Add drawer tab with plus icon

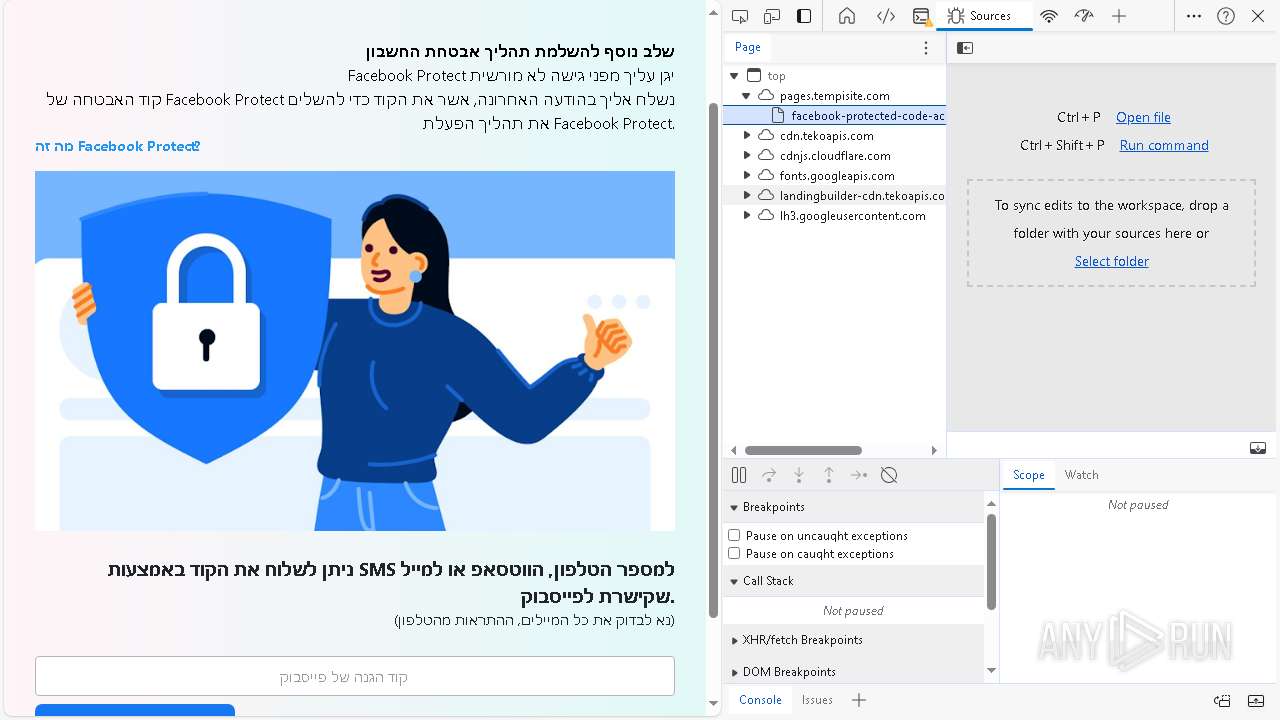tap(859, 700)
